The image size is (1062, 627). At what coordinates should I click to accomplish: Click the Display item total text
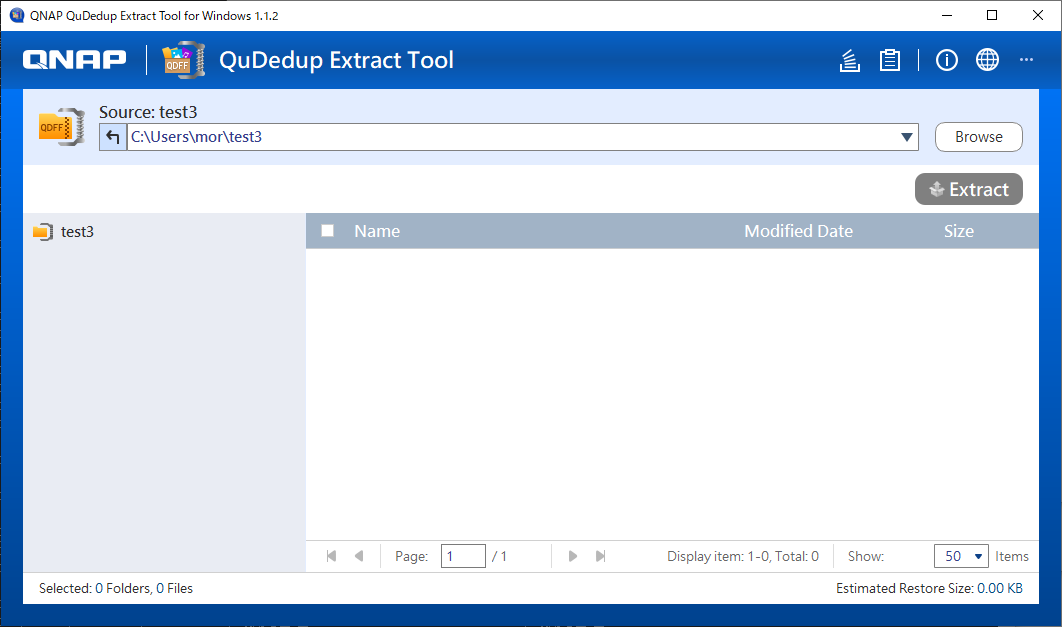tap(743, 556)
